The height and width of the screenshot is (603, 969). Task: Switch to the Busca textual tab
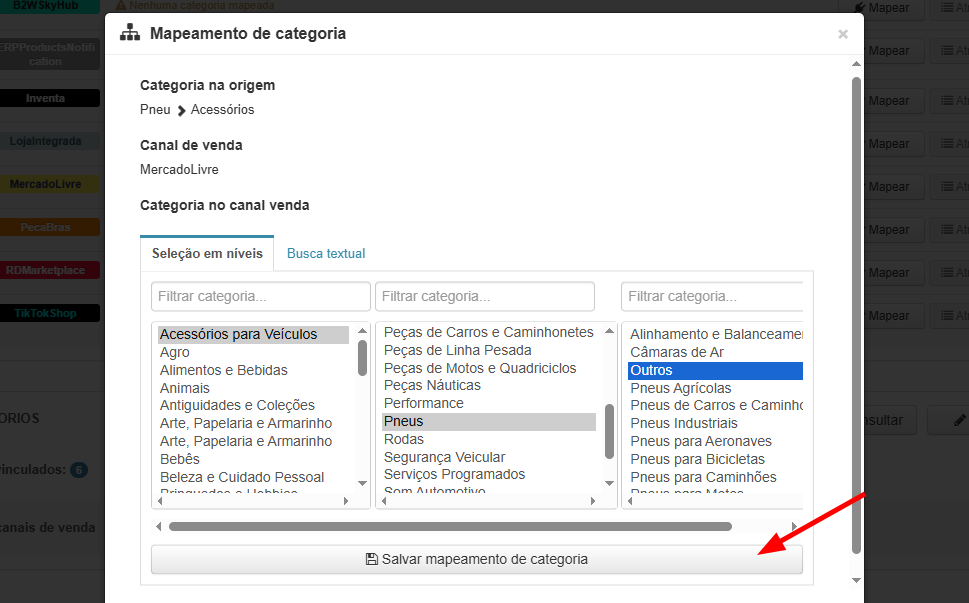point(326,253)
